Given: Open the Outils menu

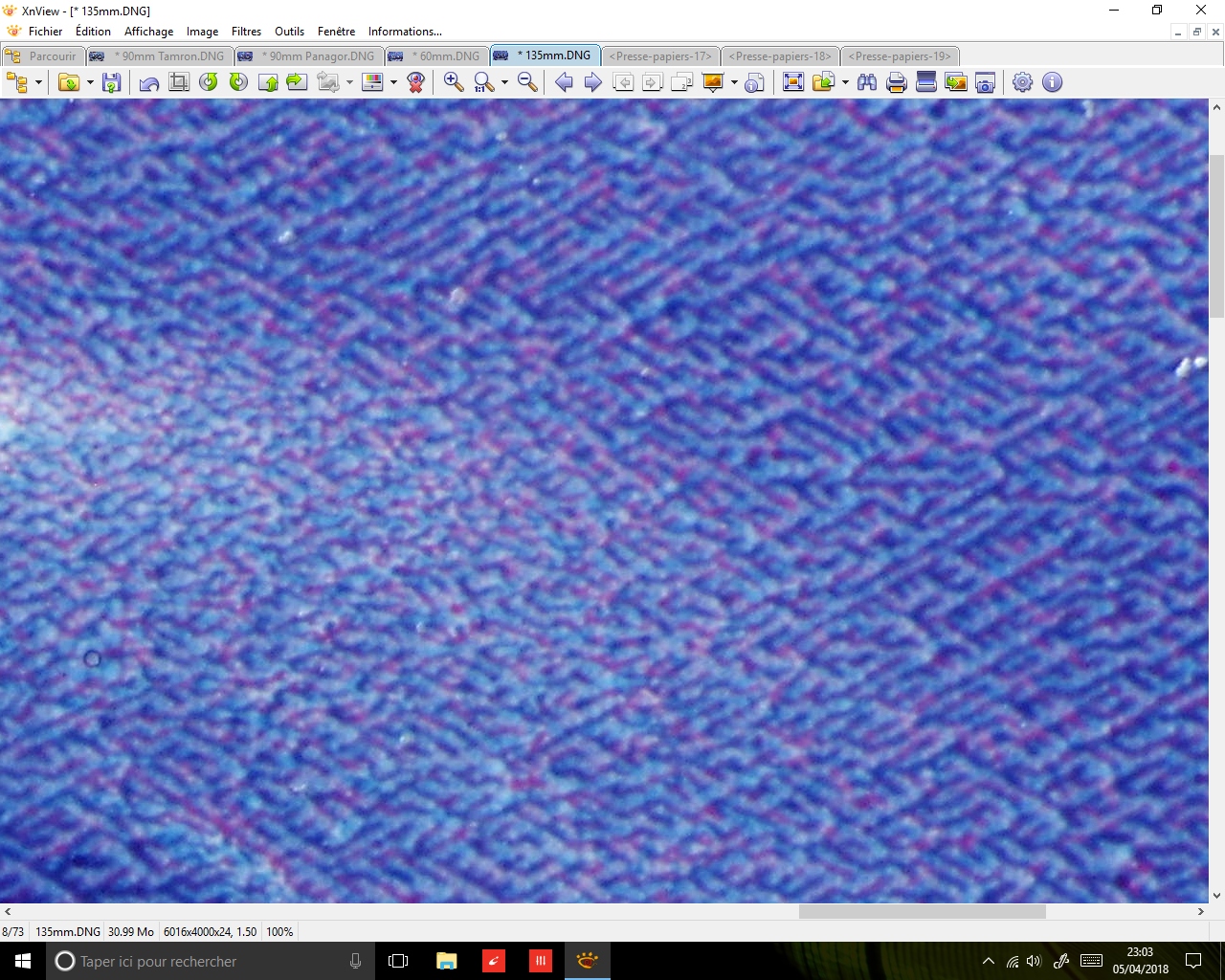Looking at the screenshot, I should 289,32.
